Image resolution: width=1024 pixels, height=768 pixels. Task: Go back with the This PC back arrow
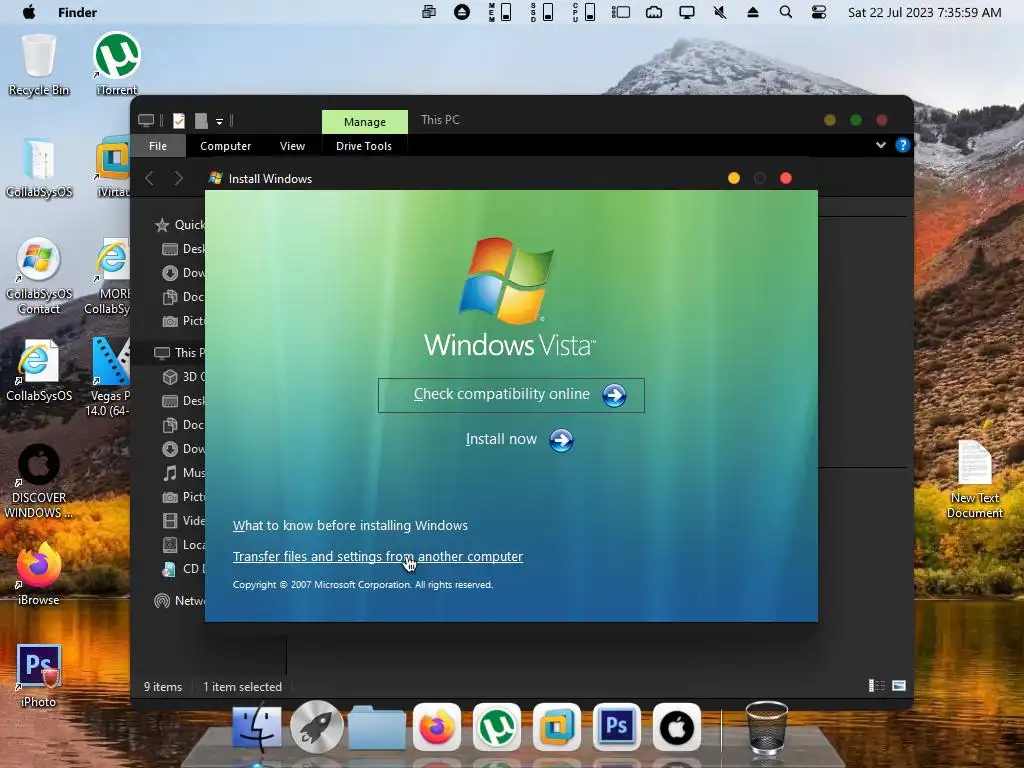[x=150, y=178]
